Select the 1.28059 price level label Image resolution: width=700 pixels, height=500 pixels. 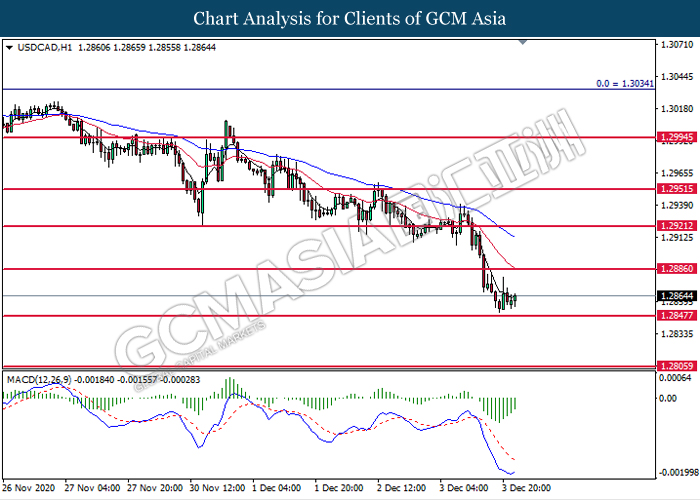[676, 366]
